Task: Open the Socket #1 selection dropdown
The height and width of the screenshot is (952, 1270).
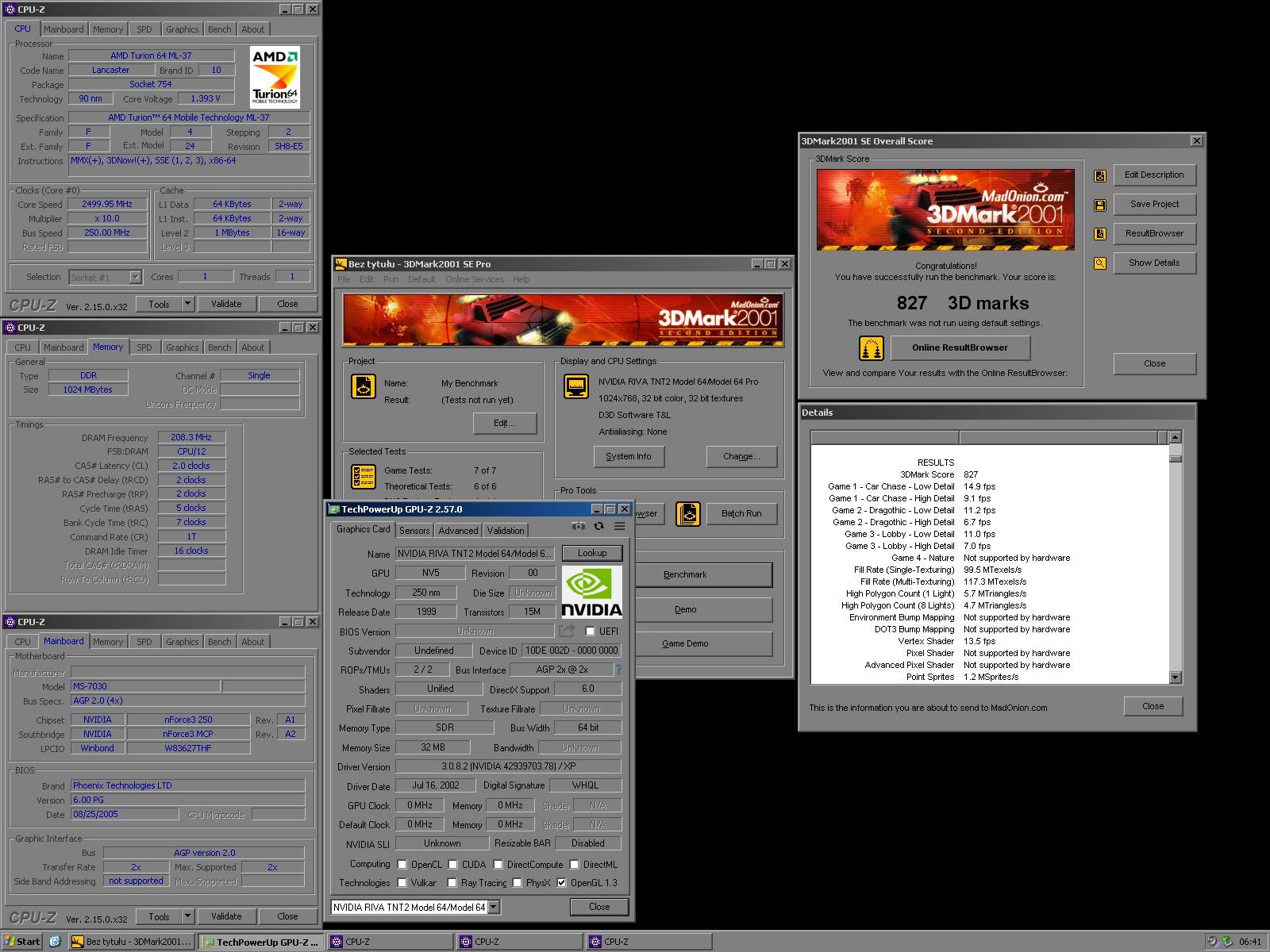Action: click(136, 278)
